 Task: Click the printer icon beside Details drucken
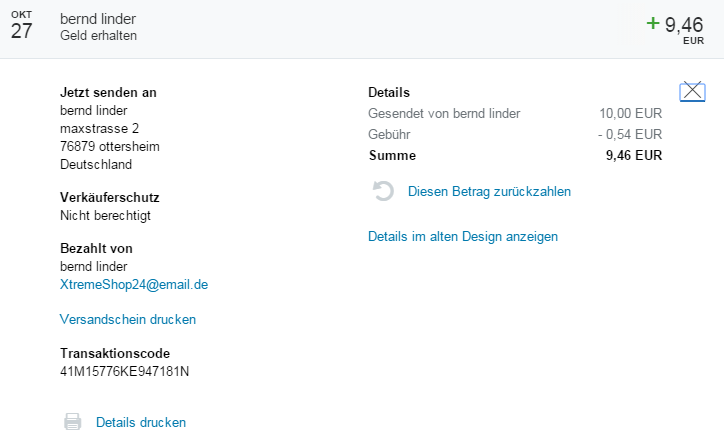click(73, 422)
